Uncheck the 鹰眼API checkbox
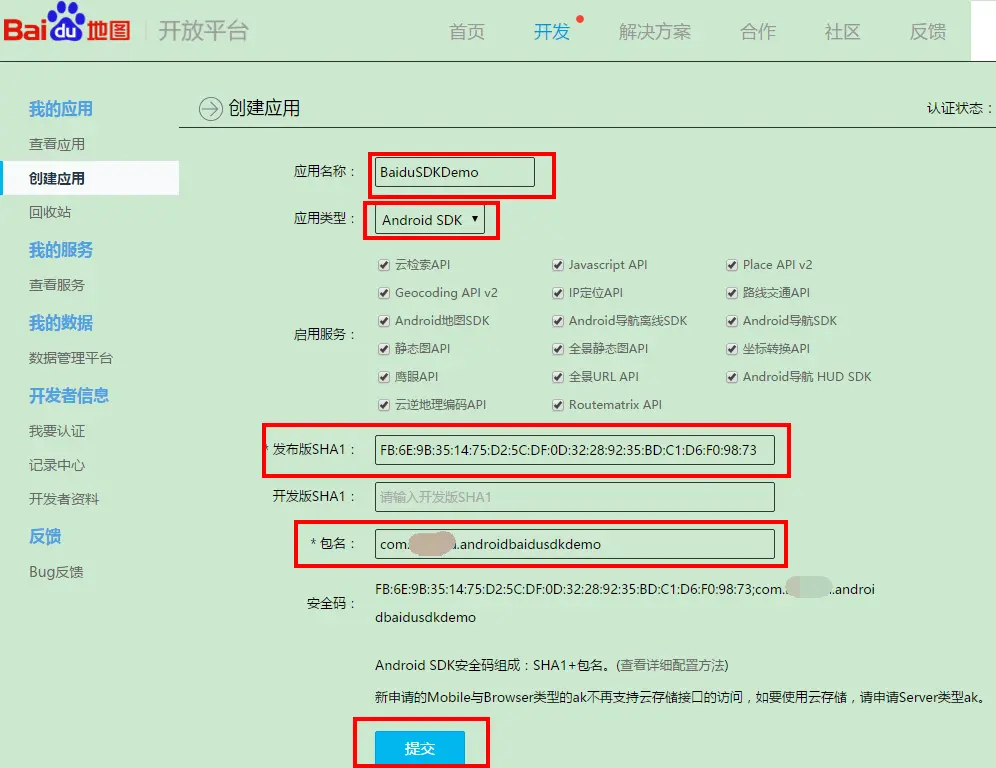The width and height of the screenshot is (996, 768). [384, 377]
